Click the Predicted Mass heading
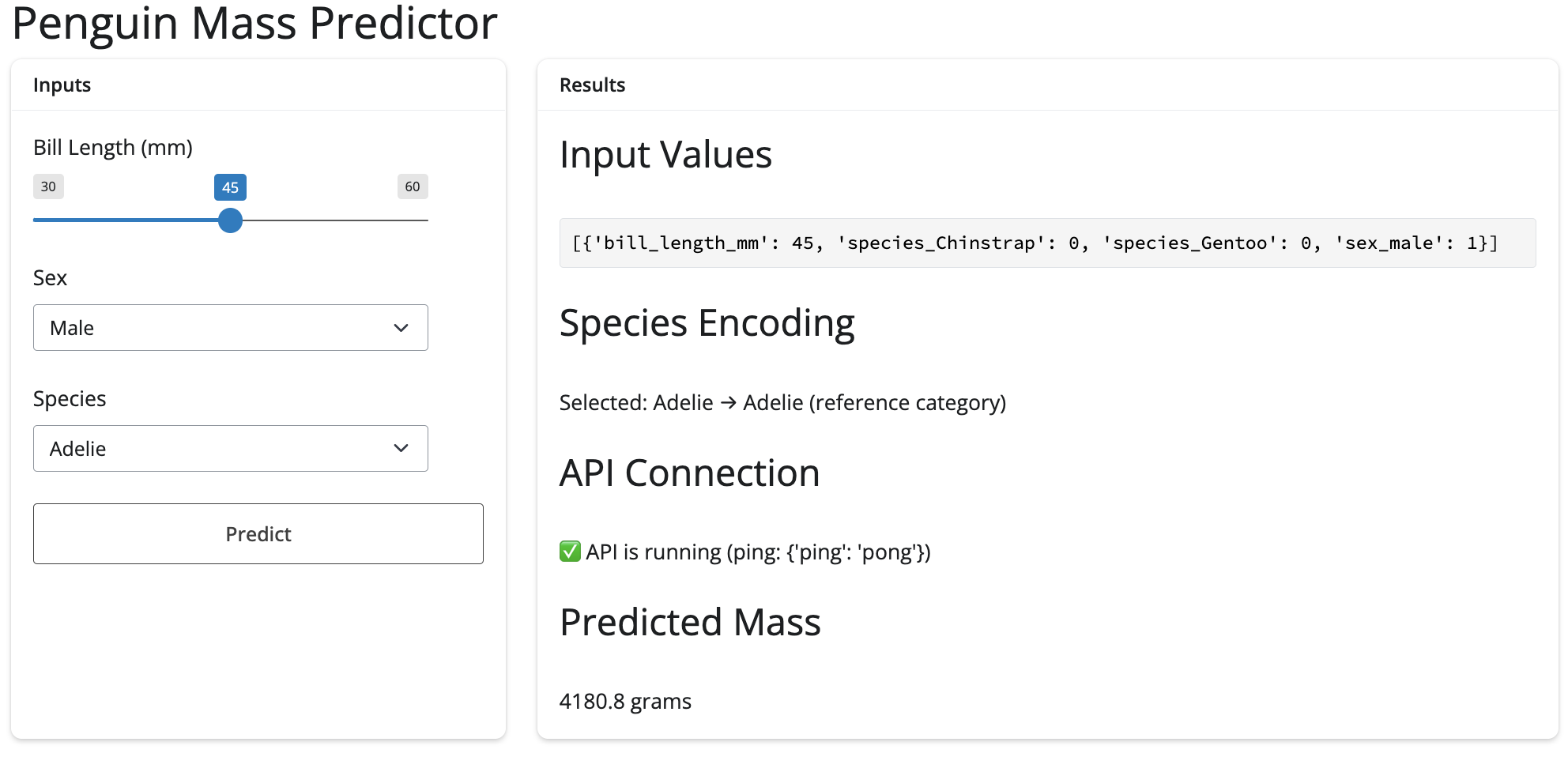 click(690, 622)
